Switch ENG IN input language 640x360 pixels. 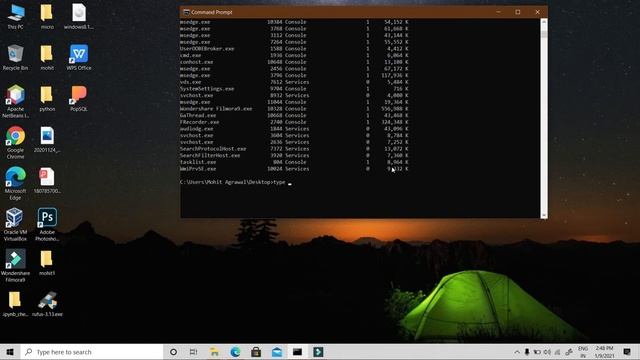tap(583, 352)
